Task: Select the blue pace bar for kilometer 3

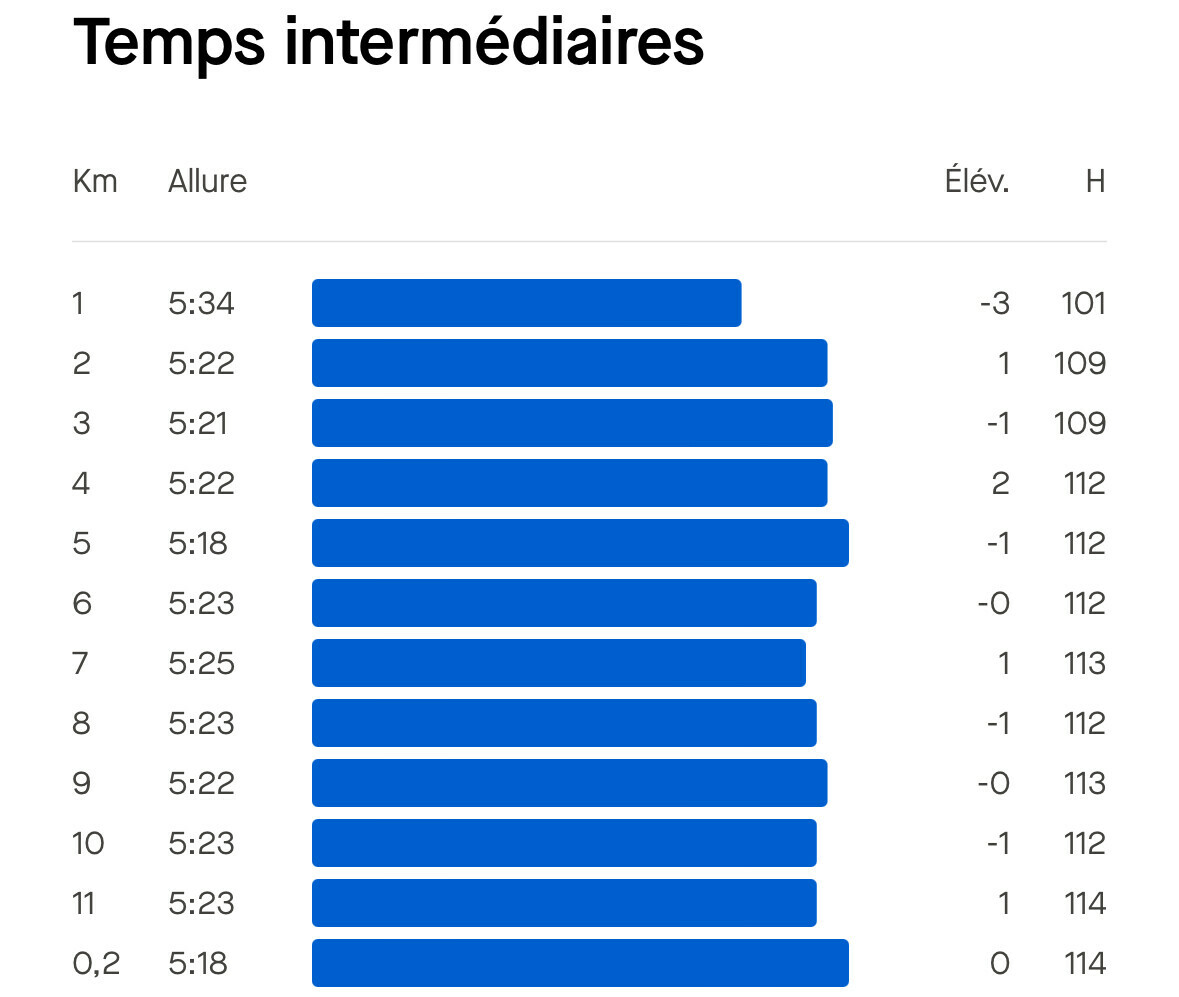Action: tap(572, 423)
